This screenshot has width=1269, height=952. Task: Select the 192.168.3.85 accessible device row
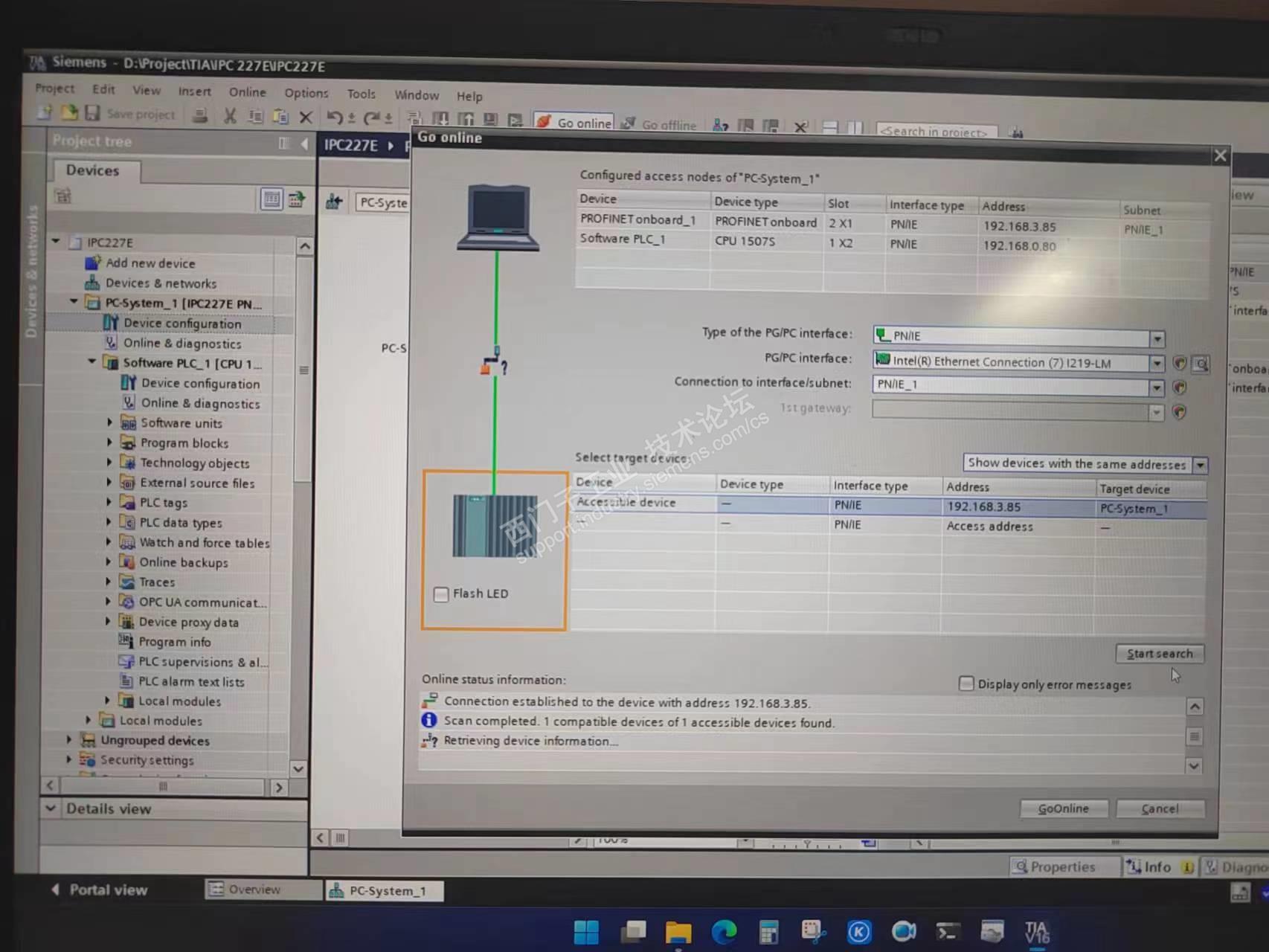pos(890,506)
